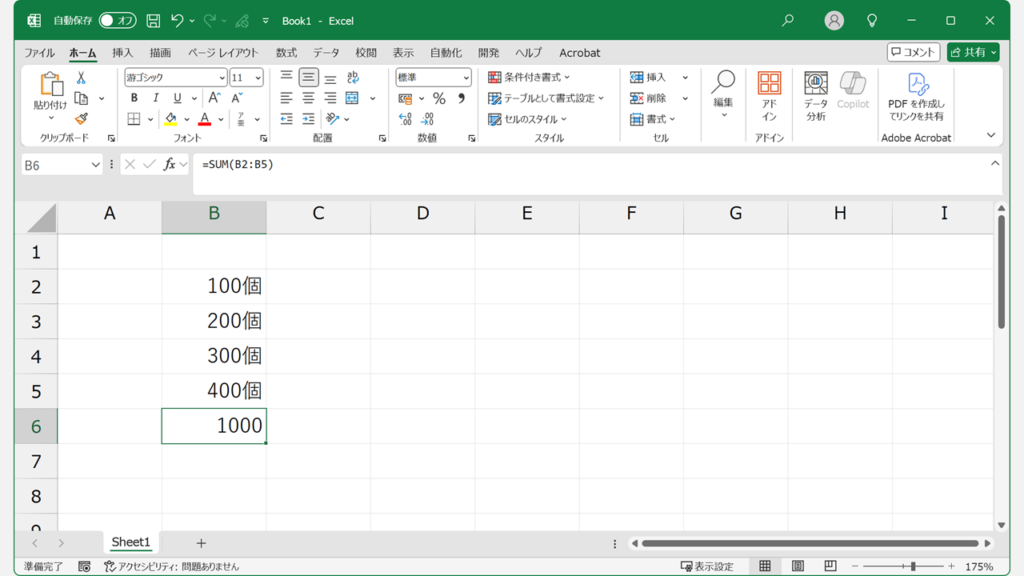
Task: Click the Underline U icon
Action: (177, 98)
